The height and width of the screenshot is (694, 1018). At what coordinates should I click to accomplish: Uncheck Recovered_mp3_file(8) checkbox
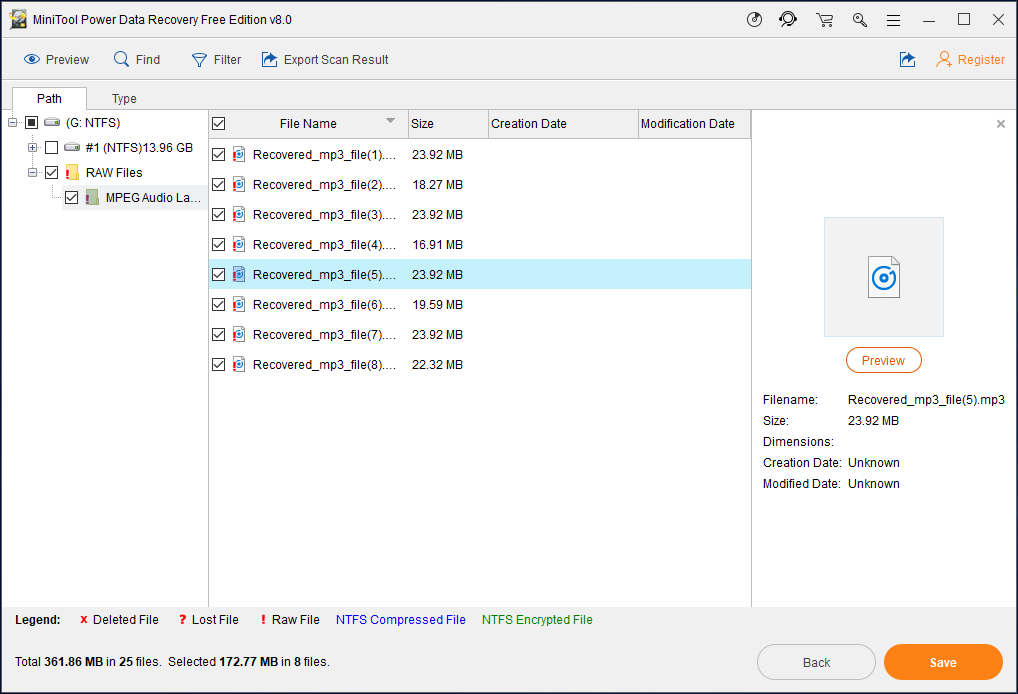(219, 364)
